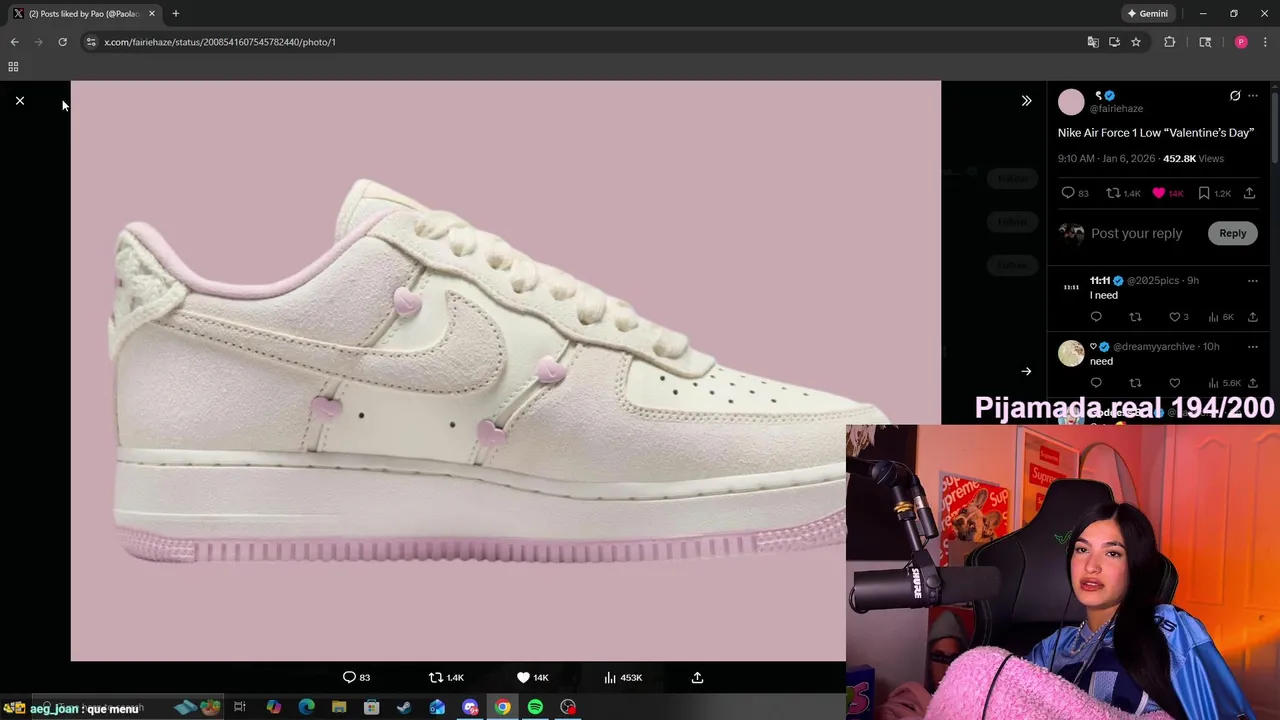Open Chrome Extensions puzzle icon
Screen dimensions: 1280x720
click(x=1169, y=42)
